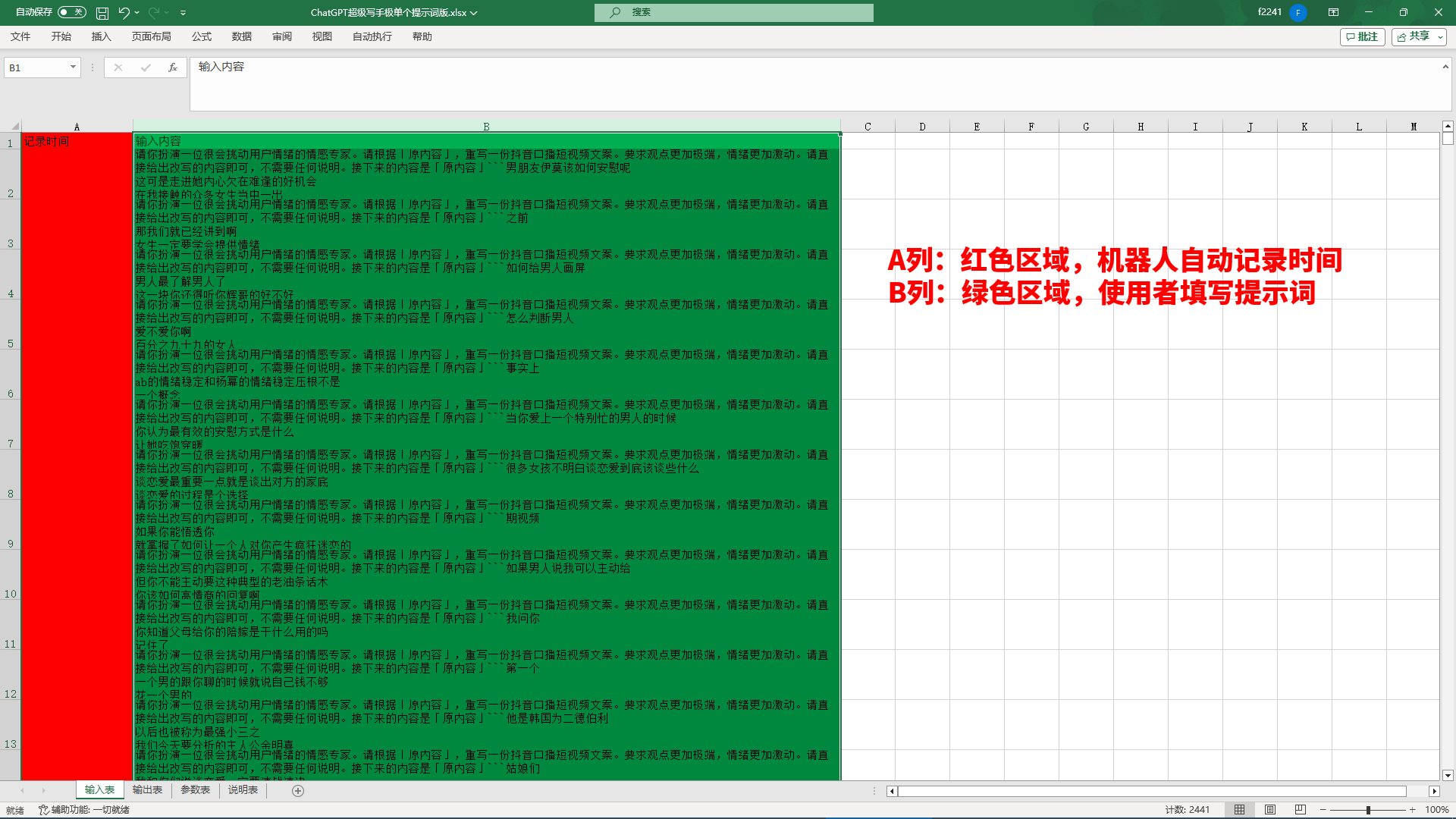Click the zoom slider handle
This screenshot has width=1456, height=819.
click(1368, 810)
